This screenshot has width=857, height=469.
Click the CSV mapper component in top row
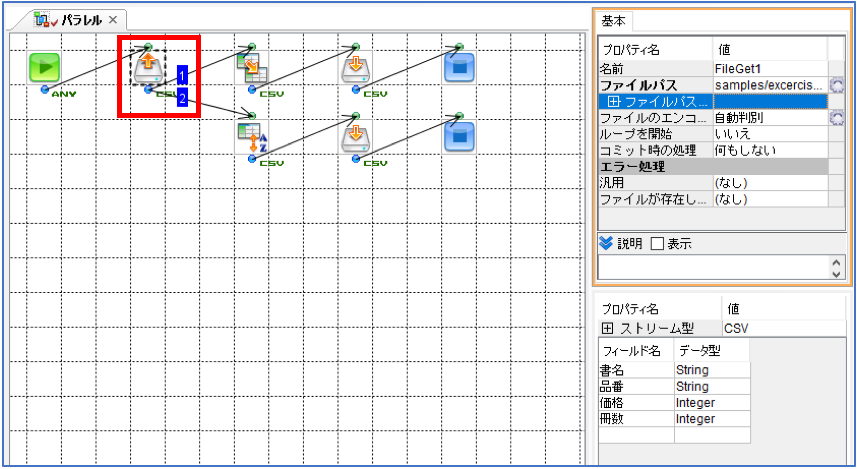click(252, 68)
